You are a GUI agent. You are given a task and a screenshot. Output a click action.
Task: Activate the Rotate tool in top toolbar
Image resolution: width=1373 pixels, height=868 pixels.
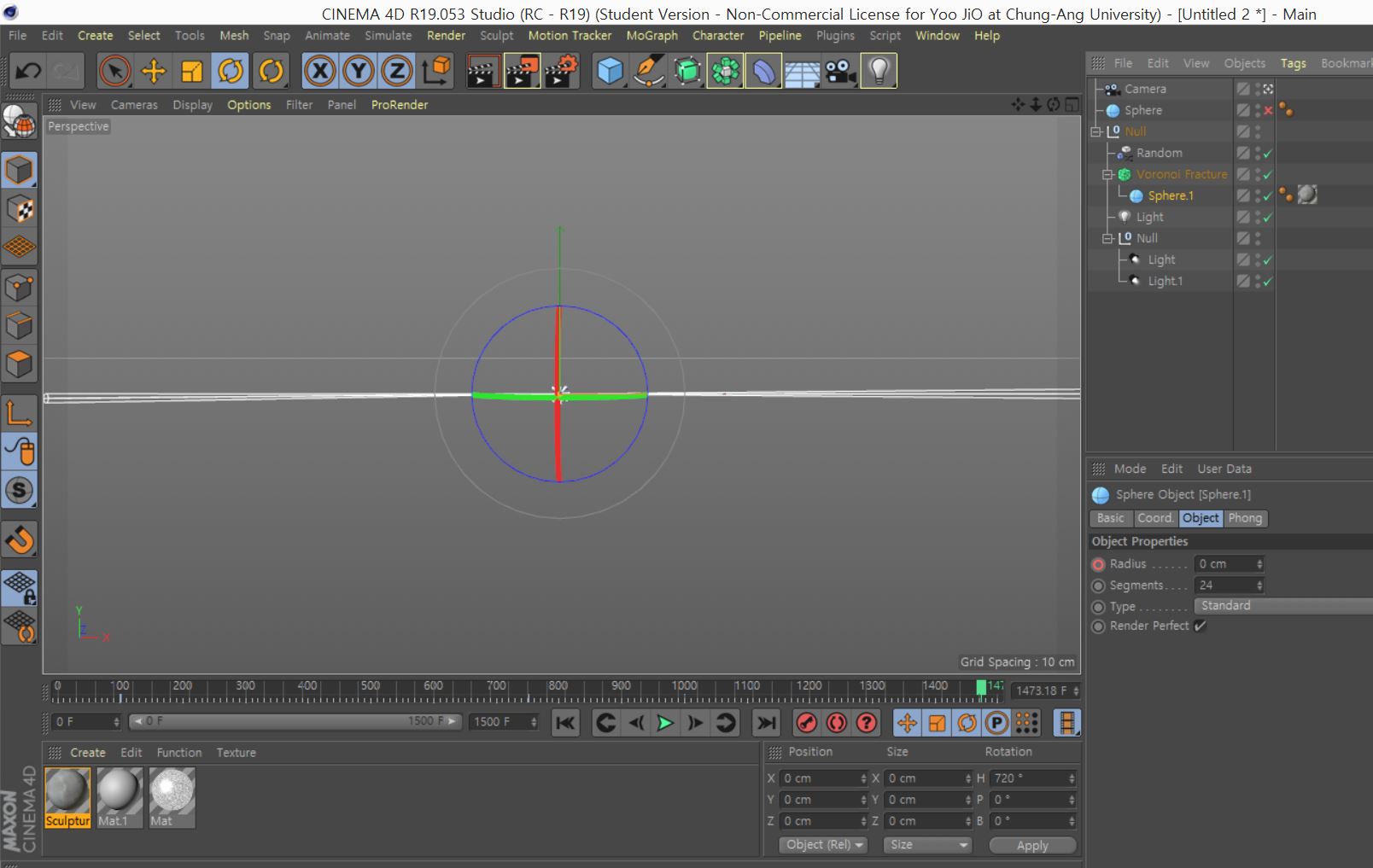coord(231,71)
